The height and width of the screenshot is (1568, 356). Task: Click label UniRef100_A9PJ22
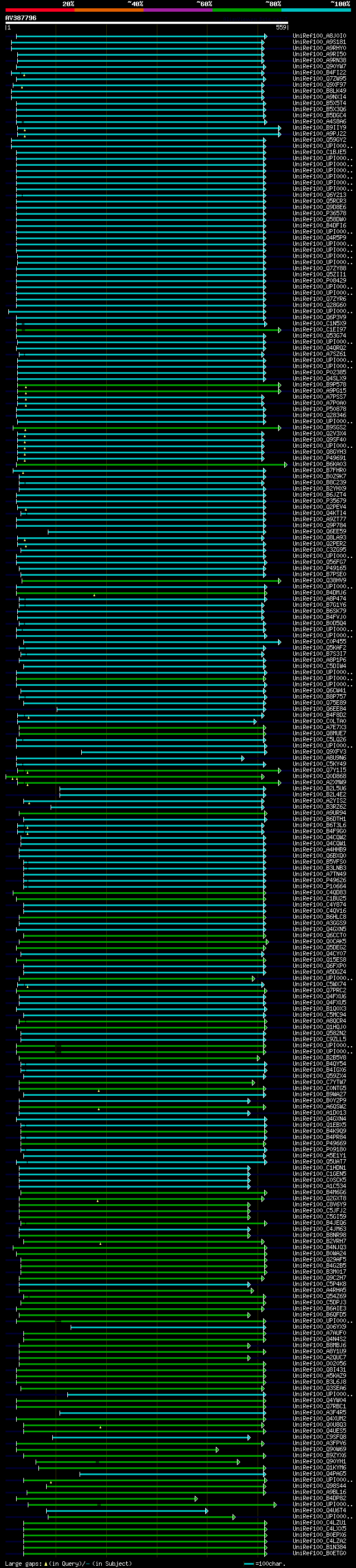(319, 133)
